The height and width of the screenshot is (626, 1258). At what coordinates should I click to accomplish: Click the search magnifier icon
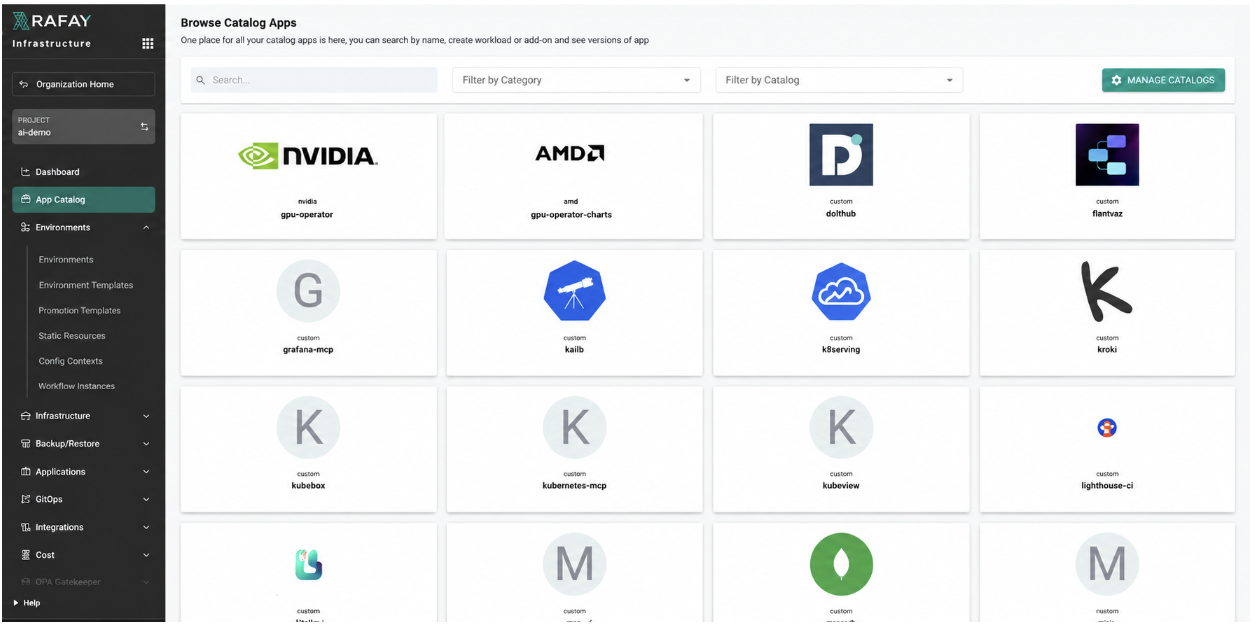click(200, 80)
